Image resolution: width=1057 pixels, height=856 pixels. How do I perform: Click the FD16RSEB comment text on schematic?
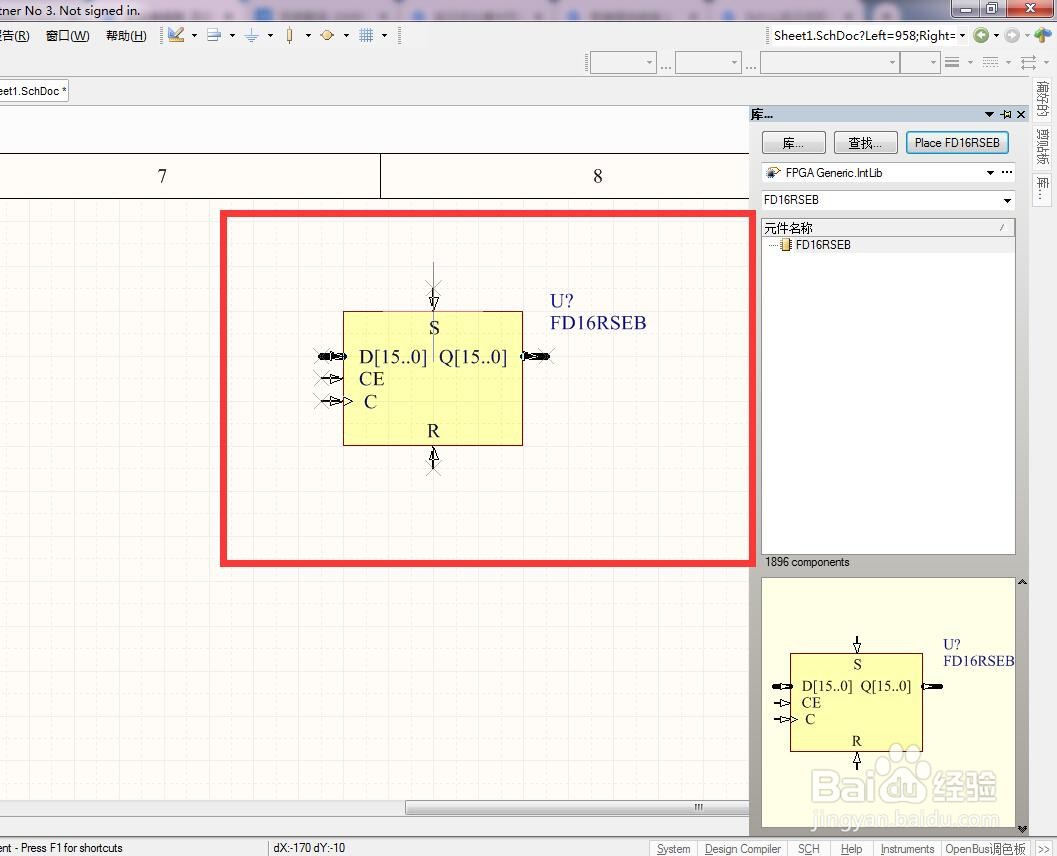point(598,323)
